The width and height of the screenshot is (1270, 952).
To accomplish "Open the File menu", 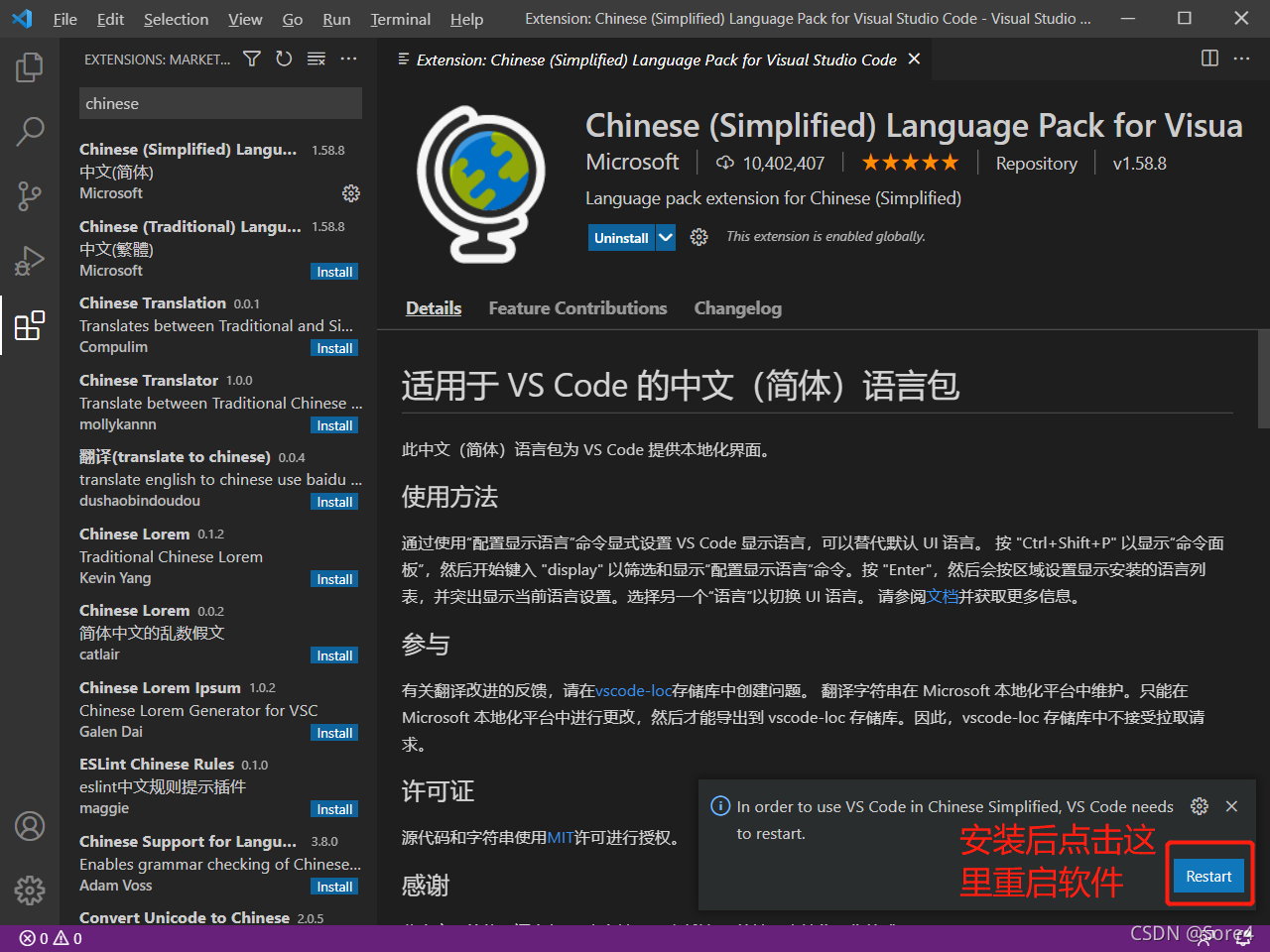I will point(65,19).
